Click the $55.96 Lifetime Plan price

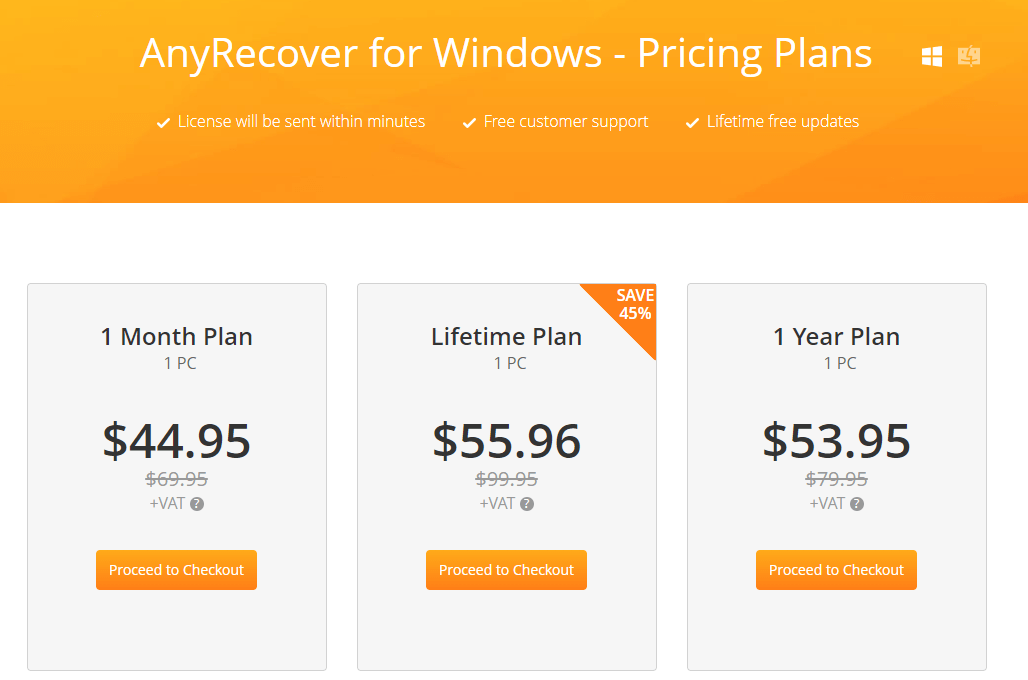506,441
